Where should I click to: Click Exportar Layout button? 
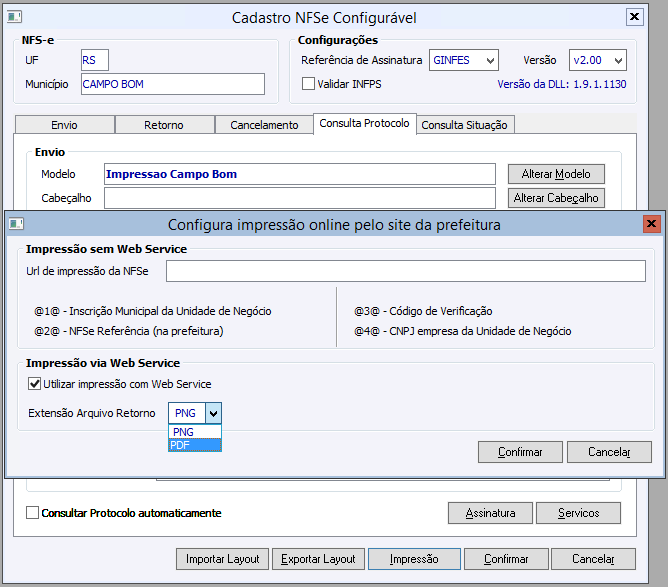tap(318, 559)
